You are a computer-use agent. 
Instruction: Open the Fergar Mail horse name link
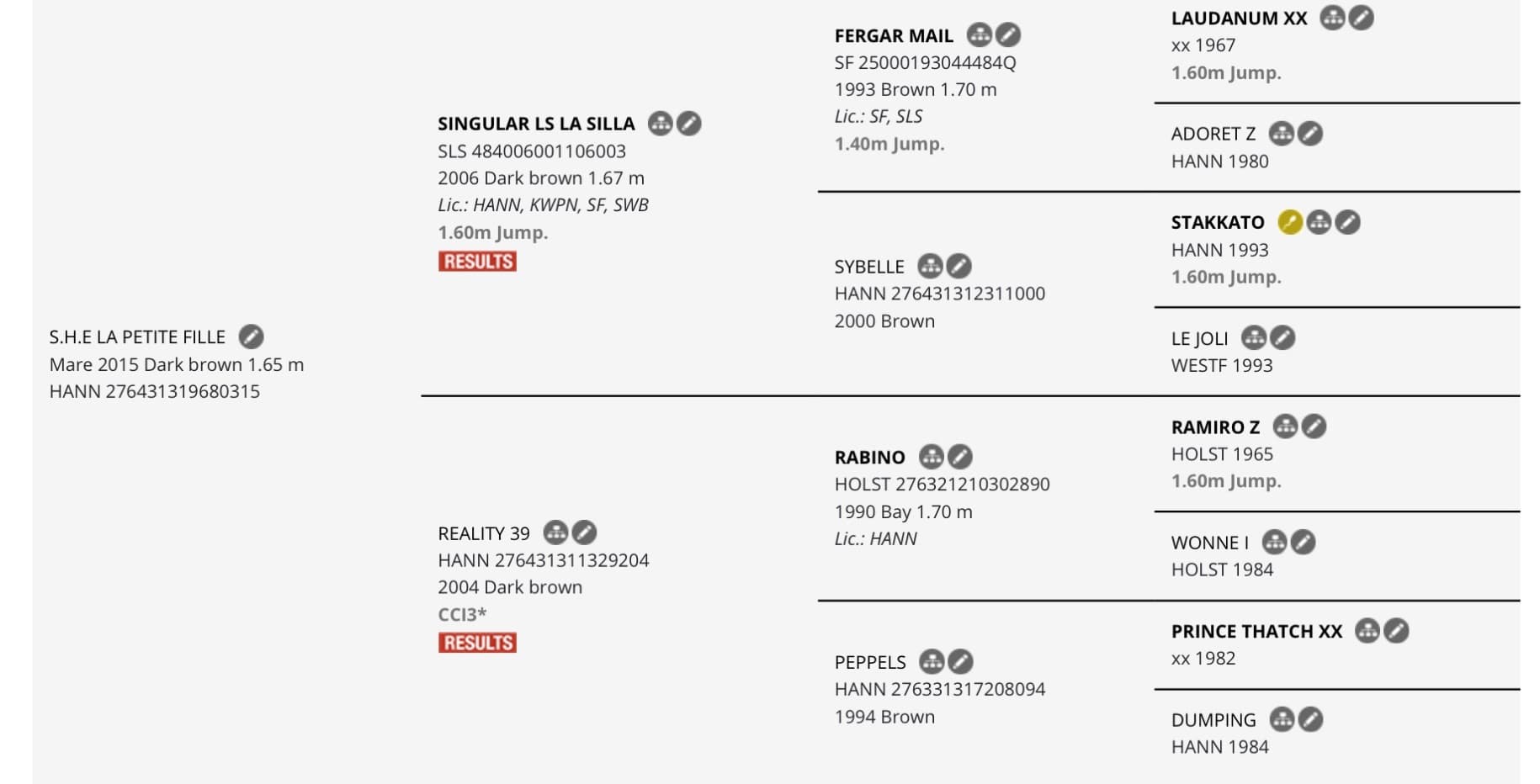[x=894, y=35]
